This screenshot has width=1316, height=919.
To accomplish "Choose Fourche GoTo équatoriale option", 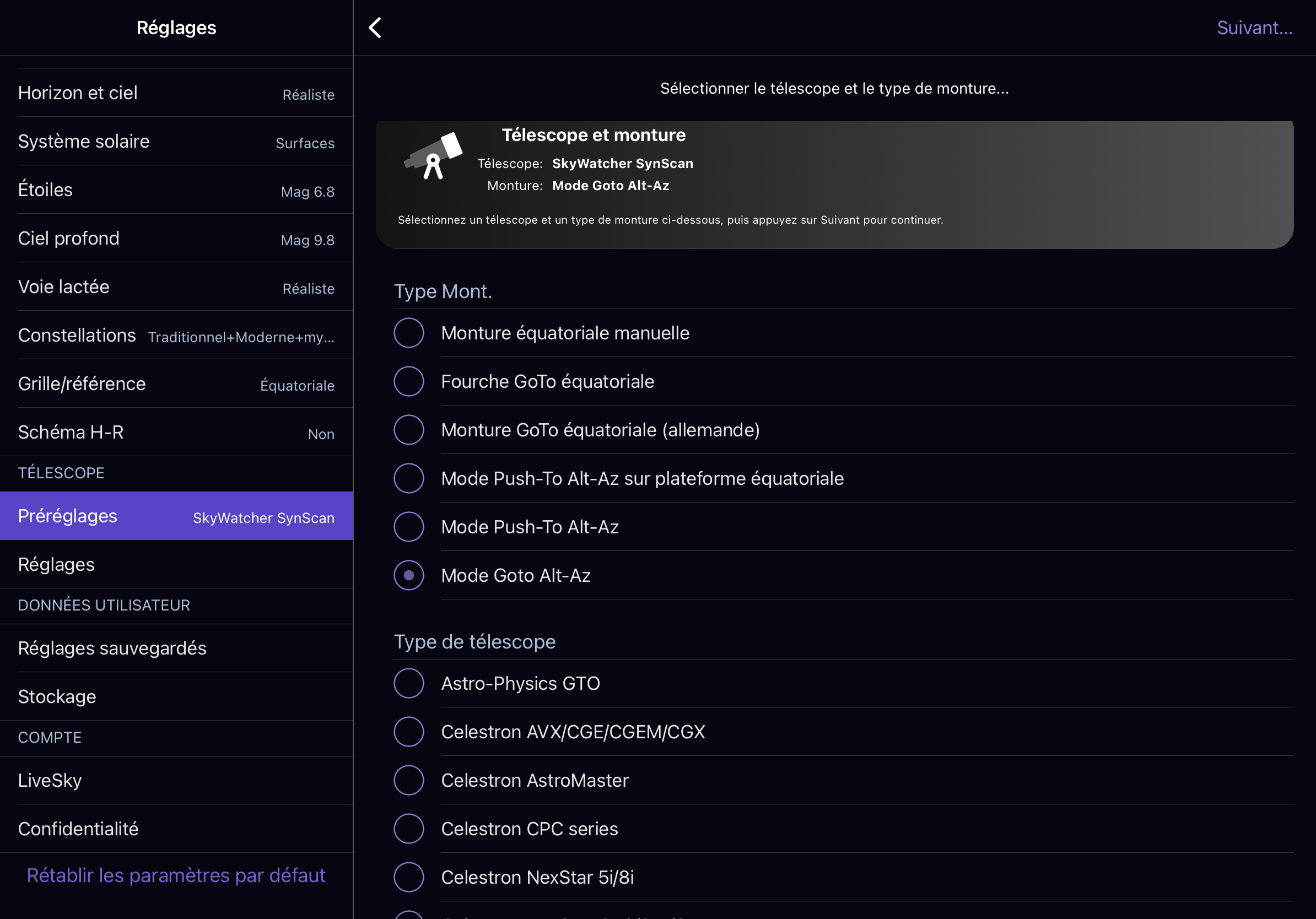I will click(409, 382).
